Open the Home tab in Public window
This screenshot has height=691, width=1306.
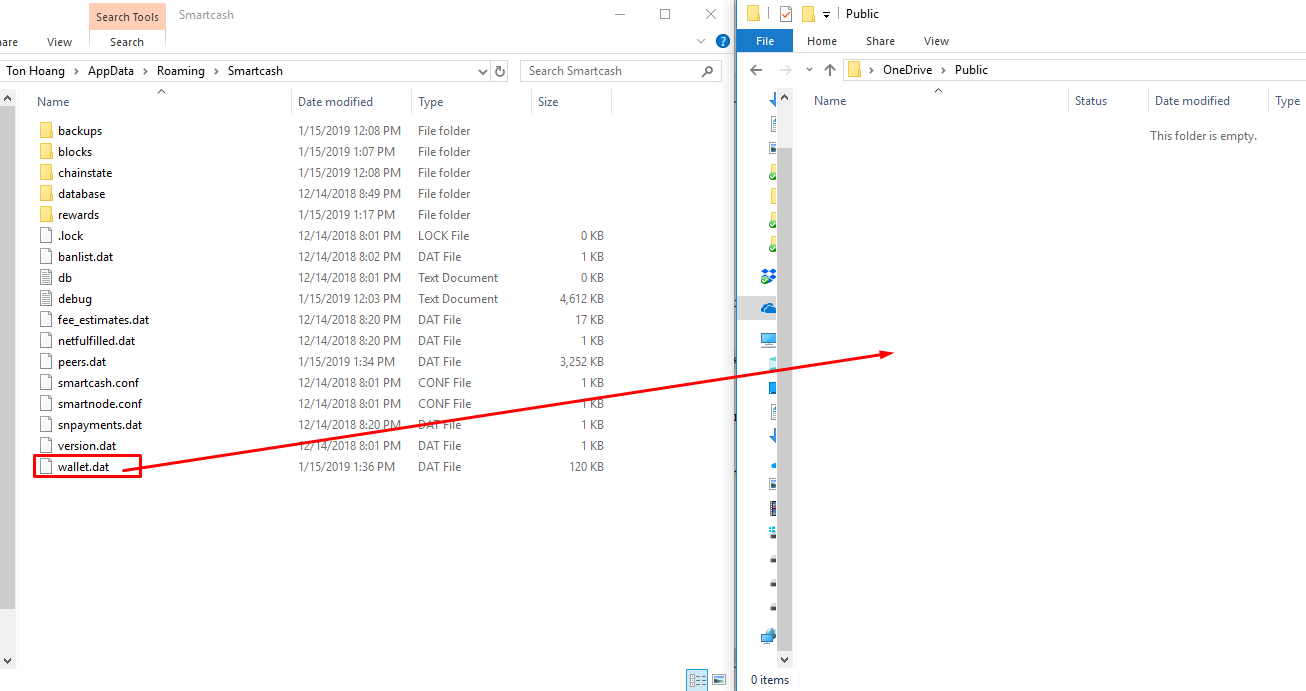click(x=822, y=41)
